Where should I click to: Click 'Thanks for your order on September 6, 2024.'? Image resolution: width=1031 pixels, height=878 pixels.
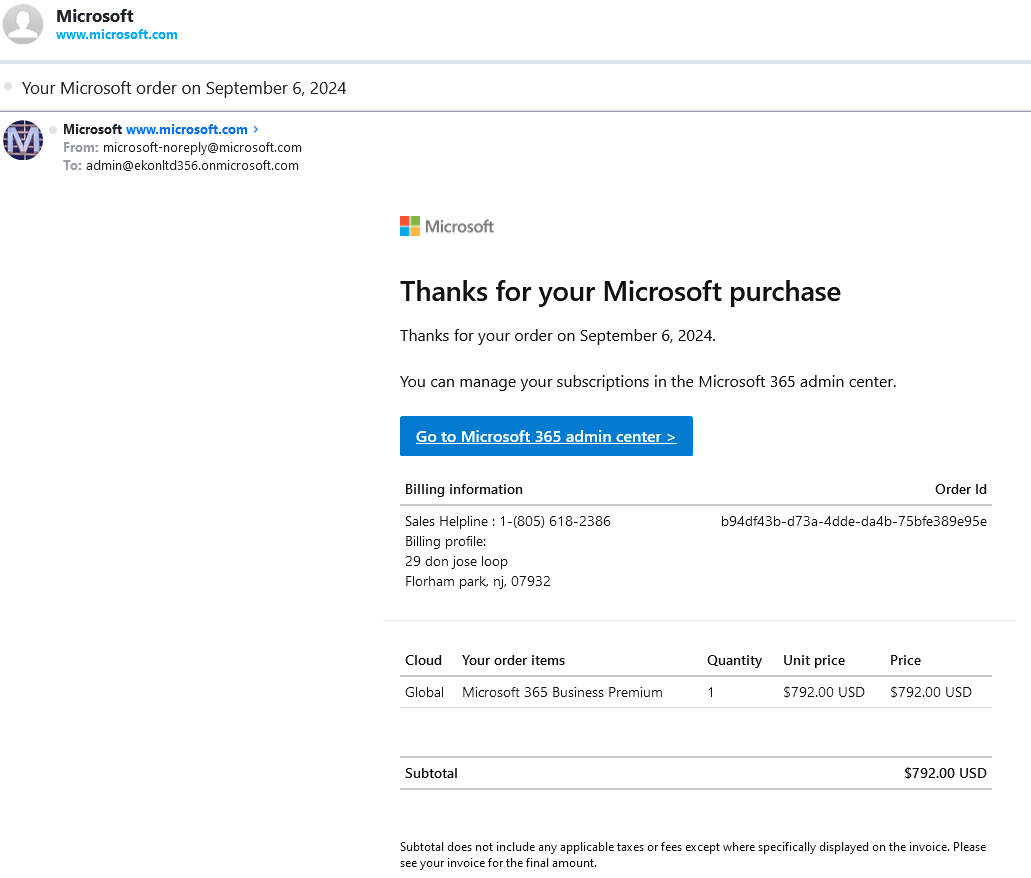point(558,335)
